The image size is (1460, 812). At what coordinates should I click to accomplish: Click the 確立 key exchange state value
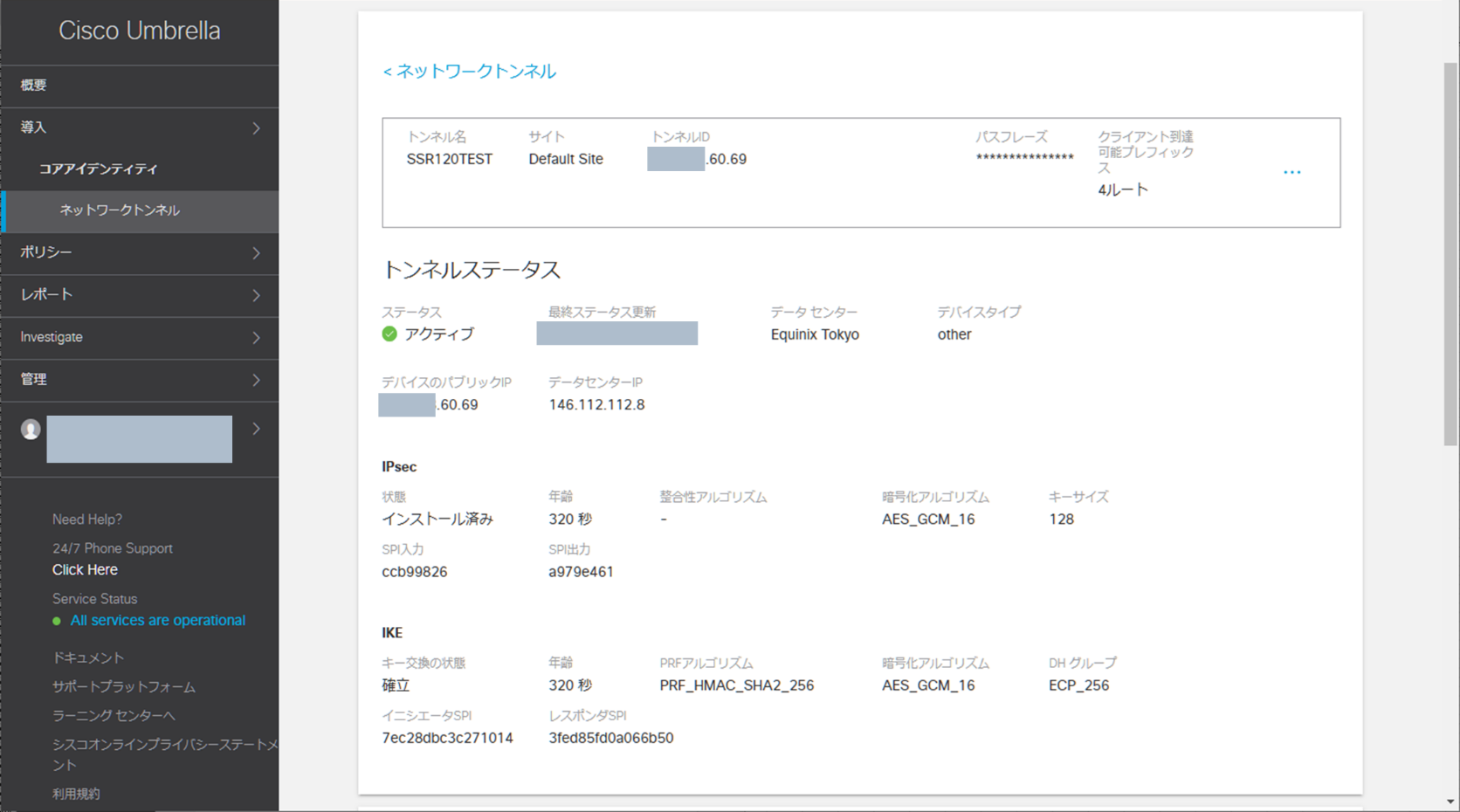click(396, 685)
